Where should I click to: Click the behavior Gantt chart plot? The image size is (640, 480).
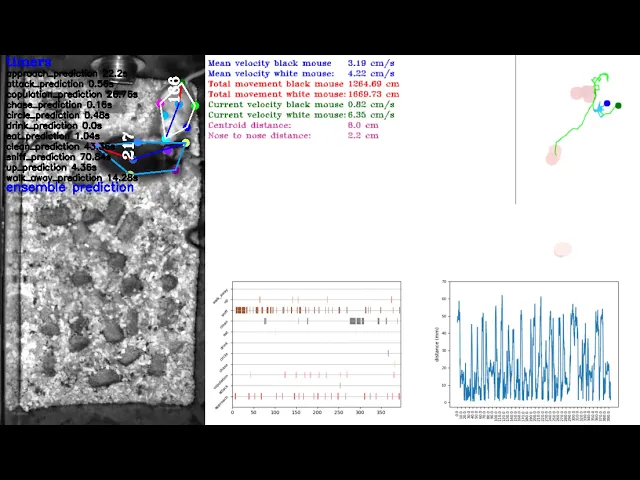(316, 344)
